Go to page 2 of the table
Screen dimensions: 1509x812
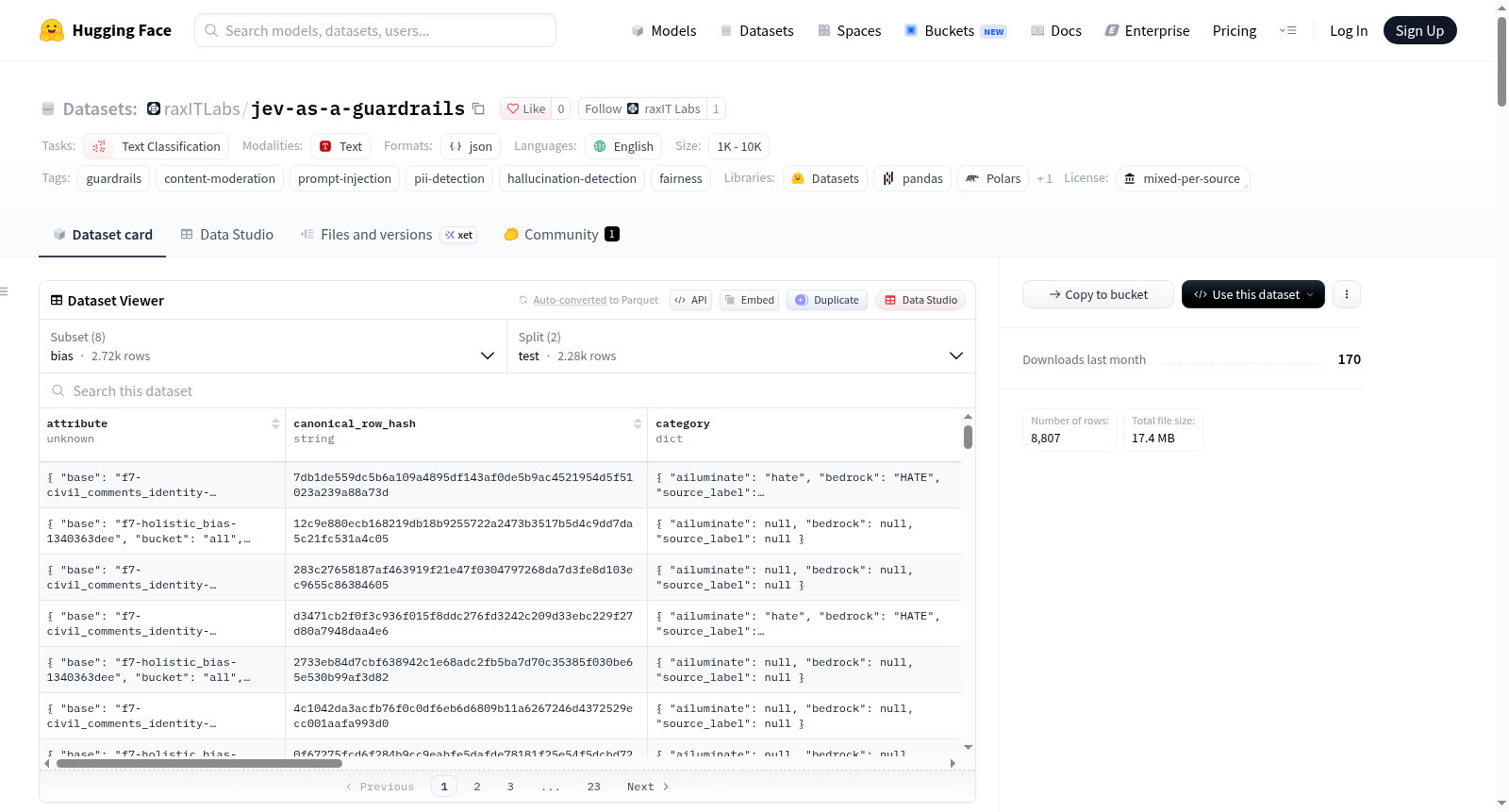[x=477, y=787]
